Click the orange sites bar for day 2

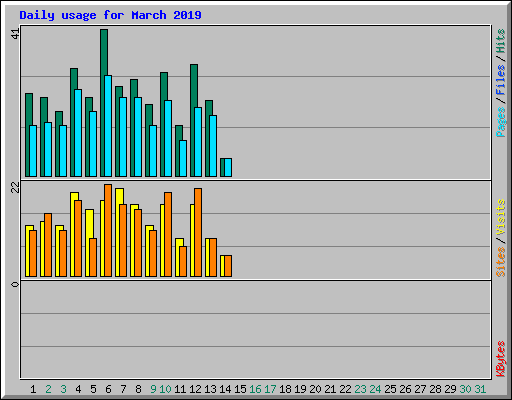coord(48,245)
